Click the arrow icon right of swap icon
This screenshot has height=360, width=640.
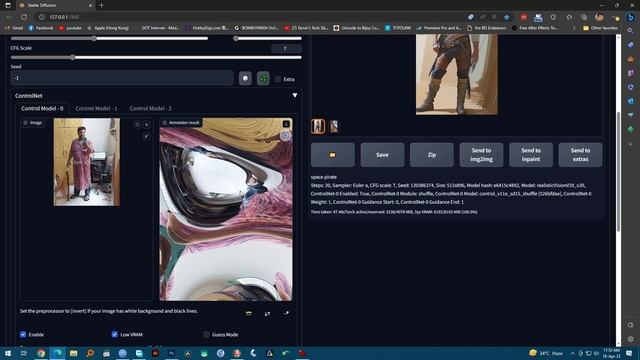(287, 313)
